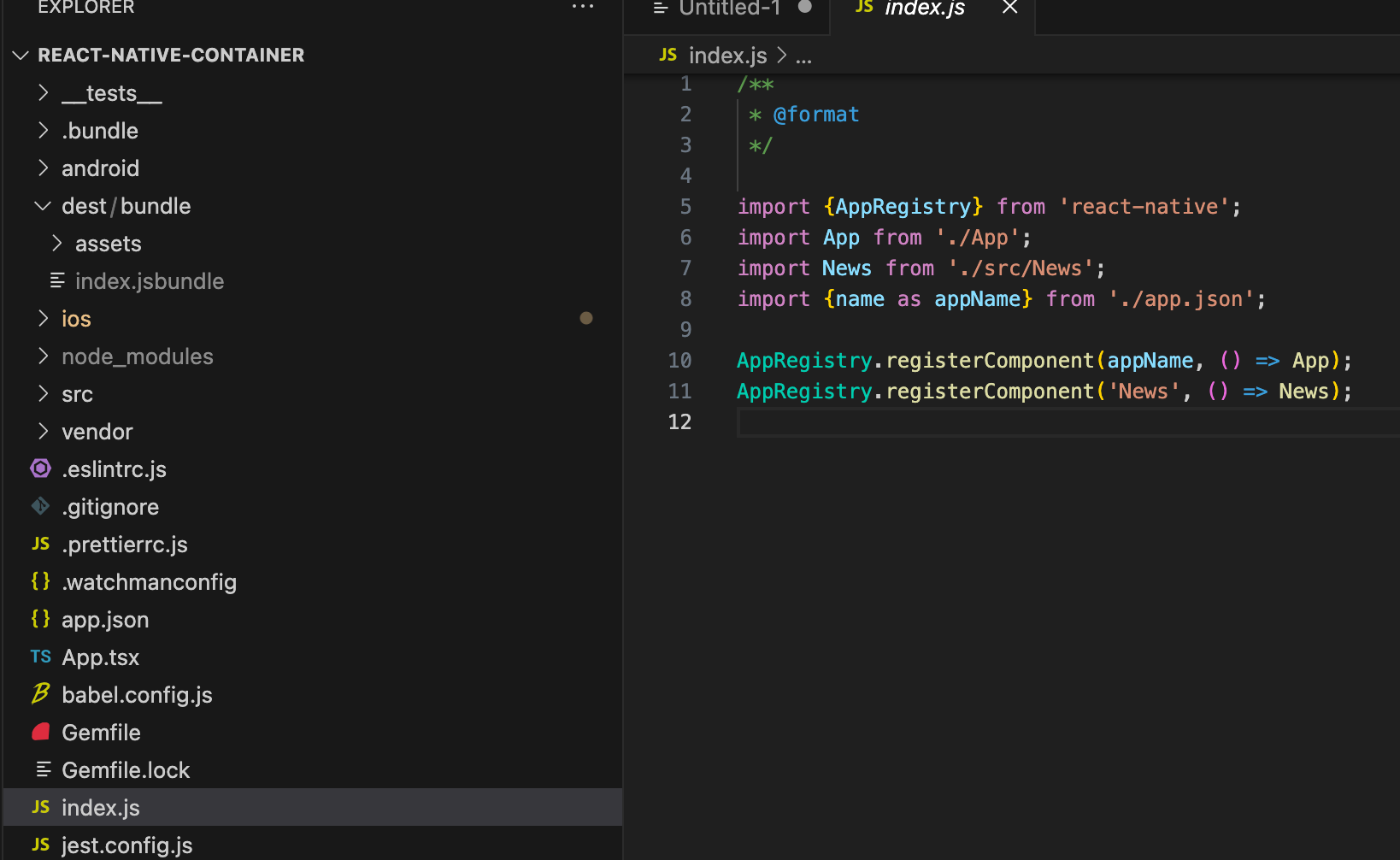The height and width of the screenshot is (860, 1400).
Task: Click the EXPLORER panel title
Action: point(86,7)
